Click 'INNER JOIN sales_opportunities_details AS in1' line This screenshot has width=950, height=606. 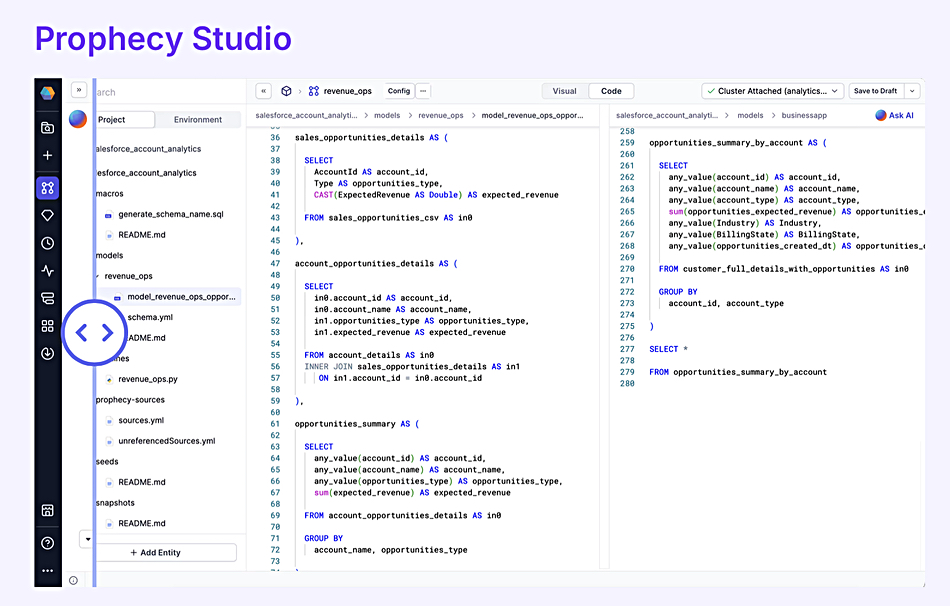(412, 367)
